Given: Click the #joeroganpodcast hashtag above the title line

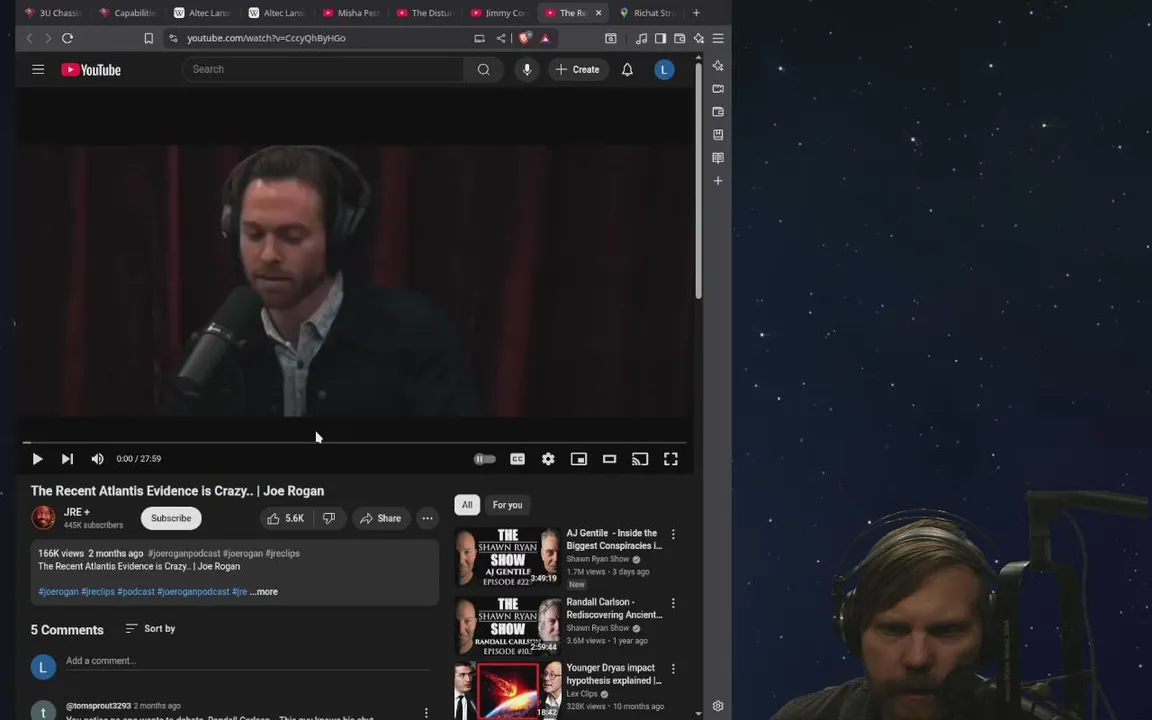Looking at the screenshot, I should 184,553.
